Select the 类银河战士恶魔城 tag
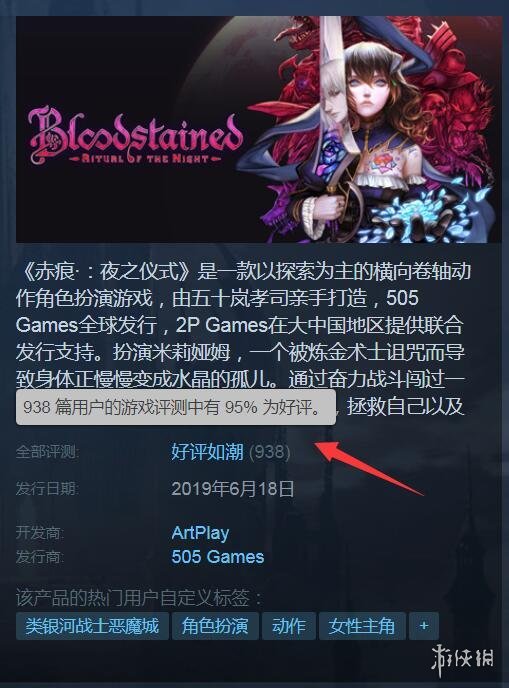The image size is (509, 688). tap(92, 626)
